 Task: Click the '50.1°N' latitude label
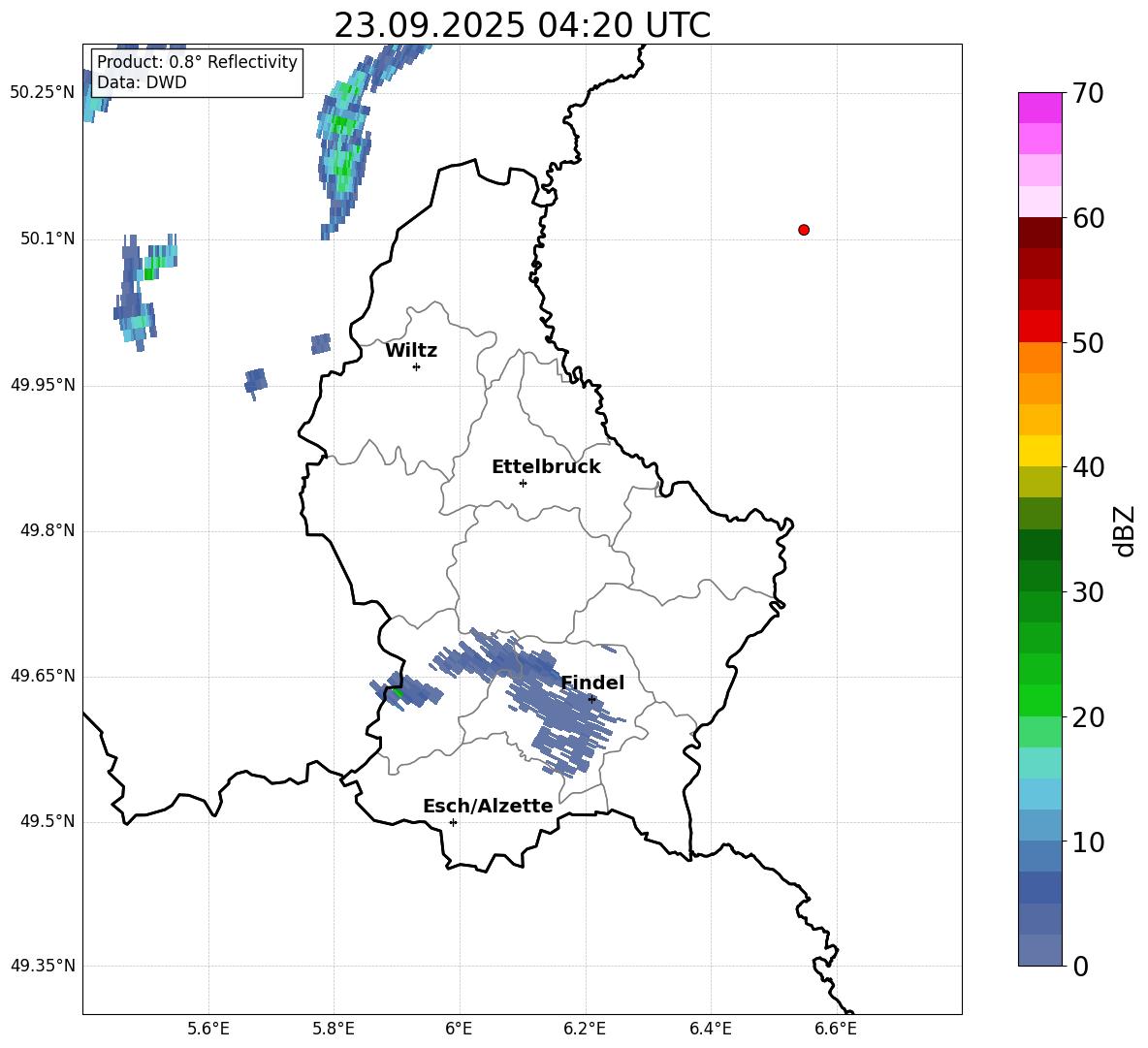click(x=47, y=238)
